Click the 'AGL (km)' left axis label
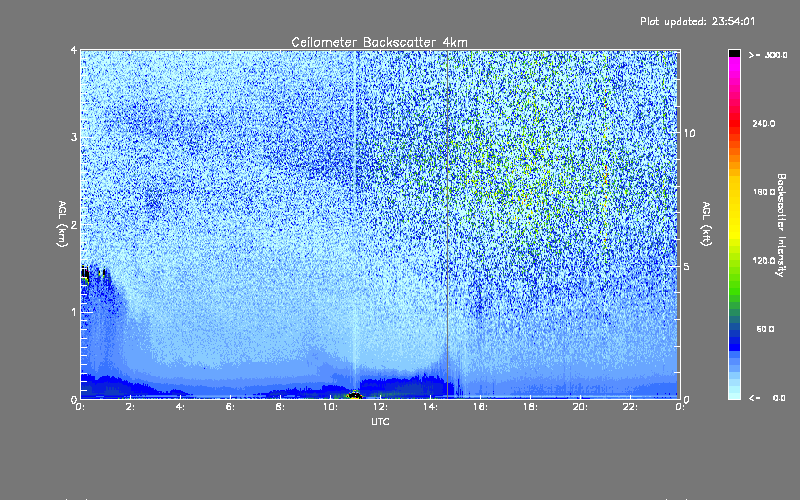This screenshot has width=800, height=500. click(x=62, y=224)
